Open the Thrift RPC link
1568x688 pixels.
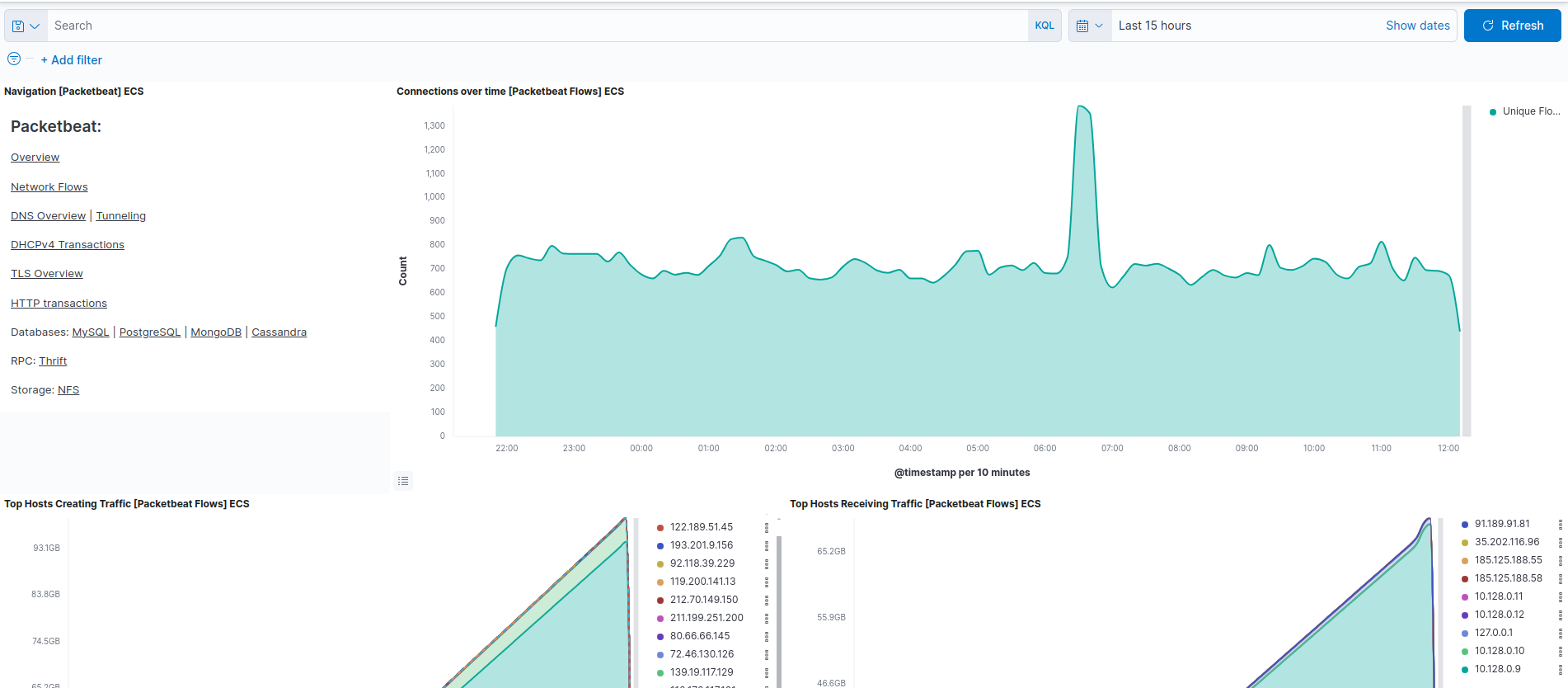53,361
